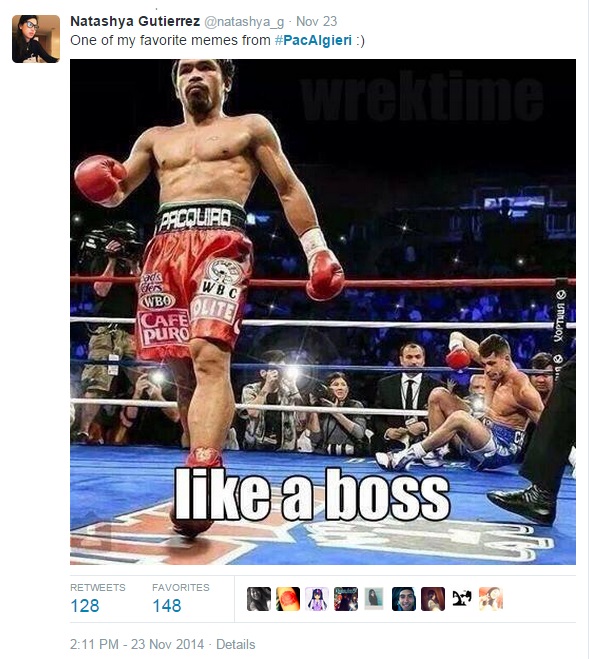589x659 pixels.
Task: Click the wrektime watermark on the meme
Action: coord(422,96)
